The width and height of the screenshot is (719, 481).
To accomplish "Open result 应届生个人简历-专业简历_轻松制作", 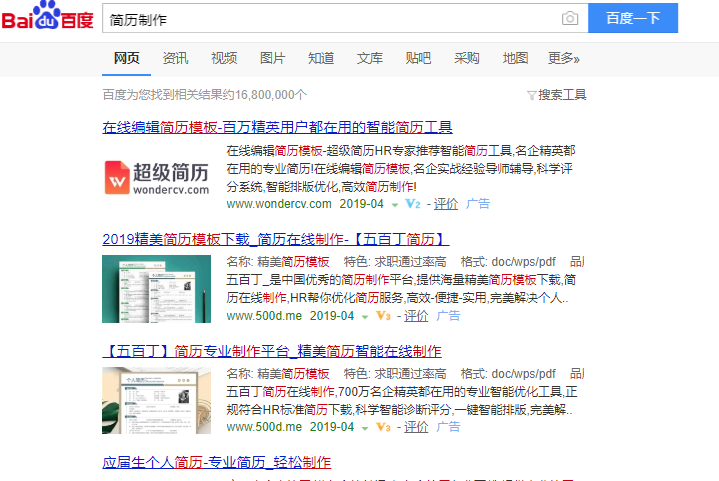I will pos(216,463).
